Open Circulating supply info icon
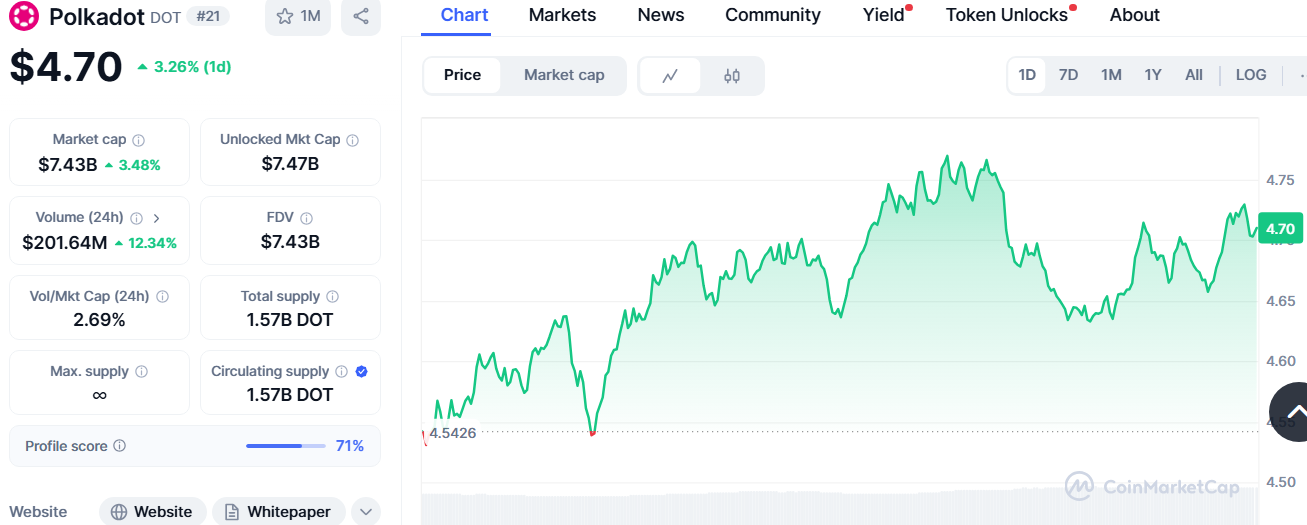The height and width of the screenshot is (525, 1307). coord(343,371)
